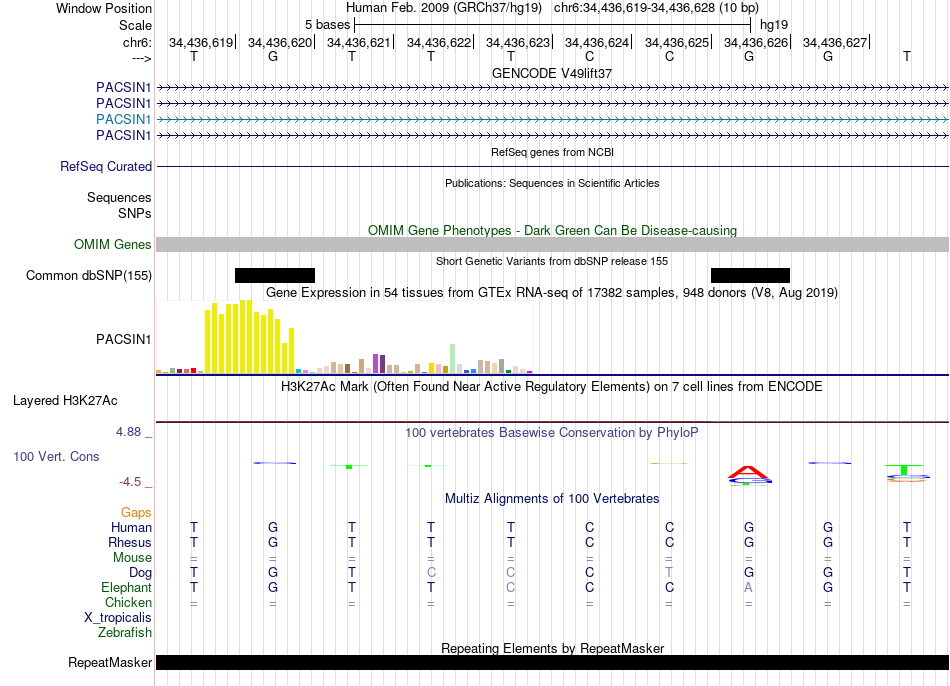Click the RepeatMasker track label
The height and width of the screenshot is (686, 950).
tap(110, 663)
